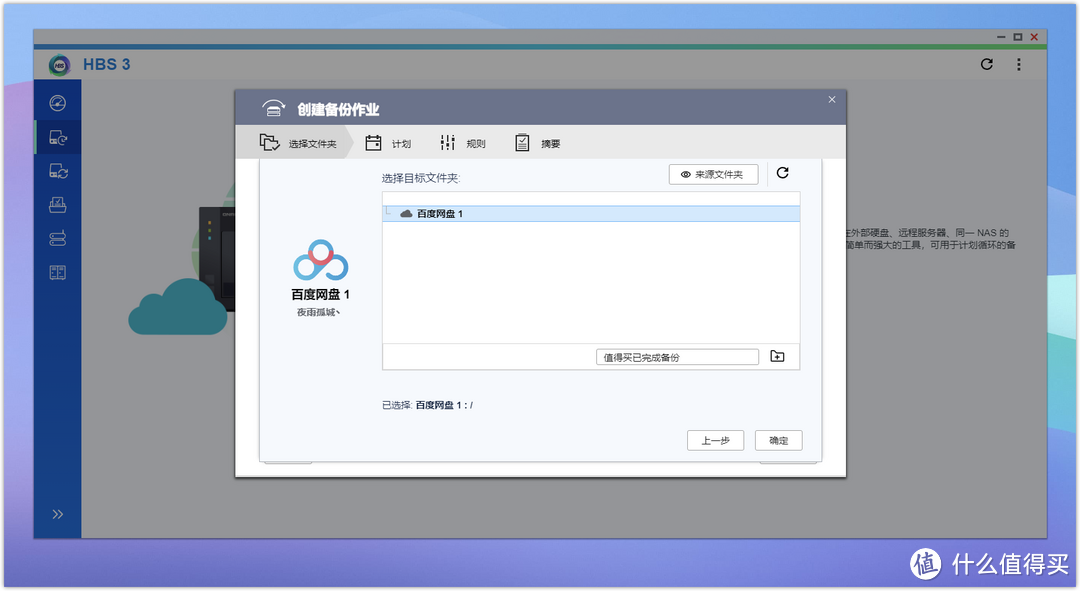This screenshot has width=1080, height=591.
Task: Click the 已选择 百度网盘 1 path text
Action: tap(427, 405)
